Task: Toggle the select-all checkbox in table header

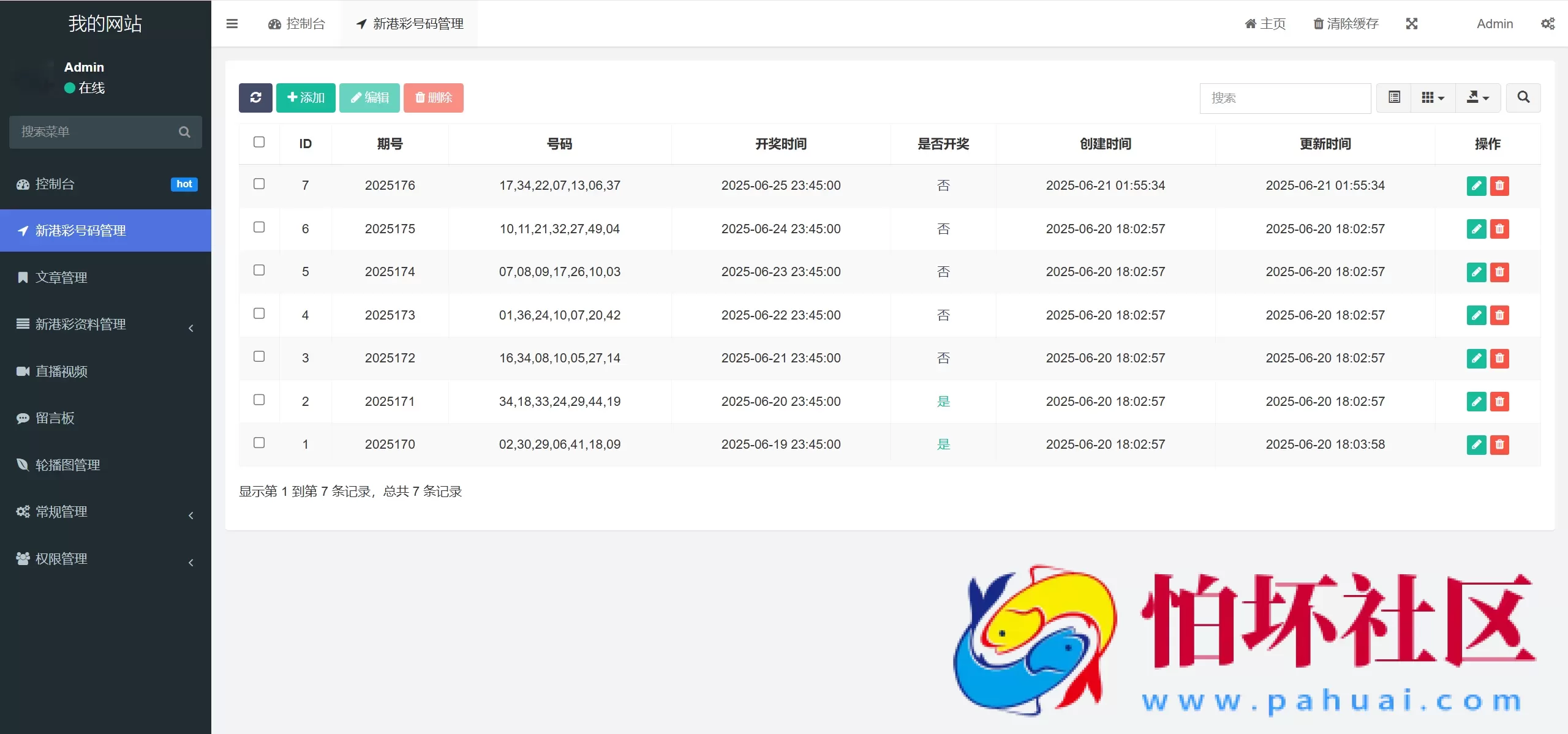Action: click(260, 141)
